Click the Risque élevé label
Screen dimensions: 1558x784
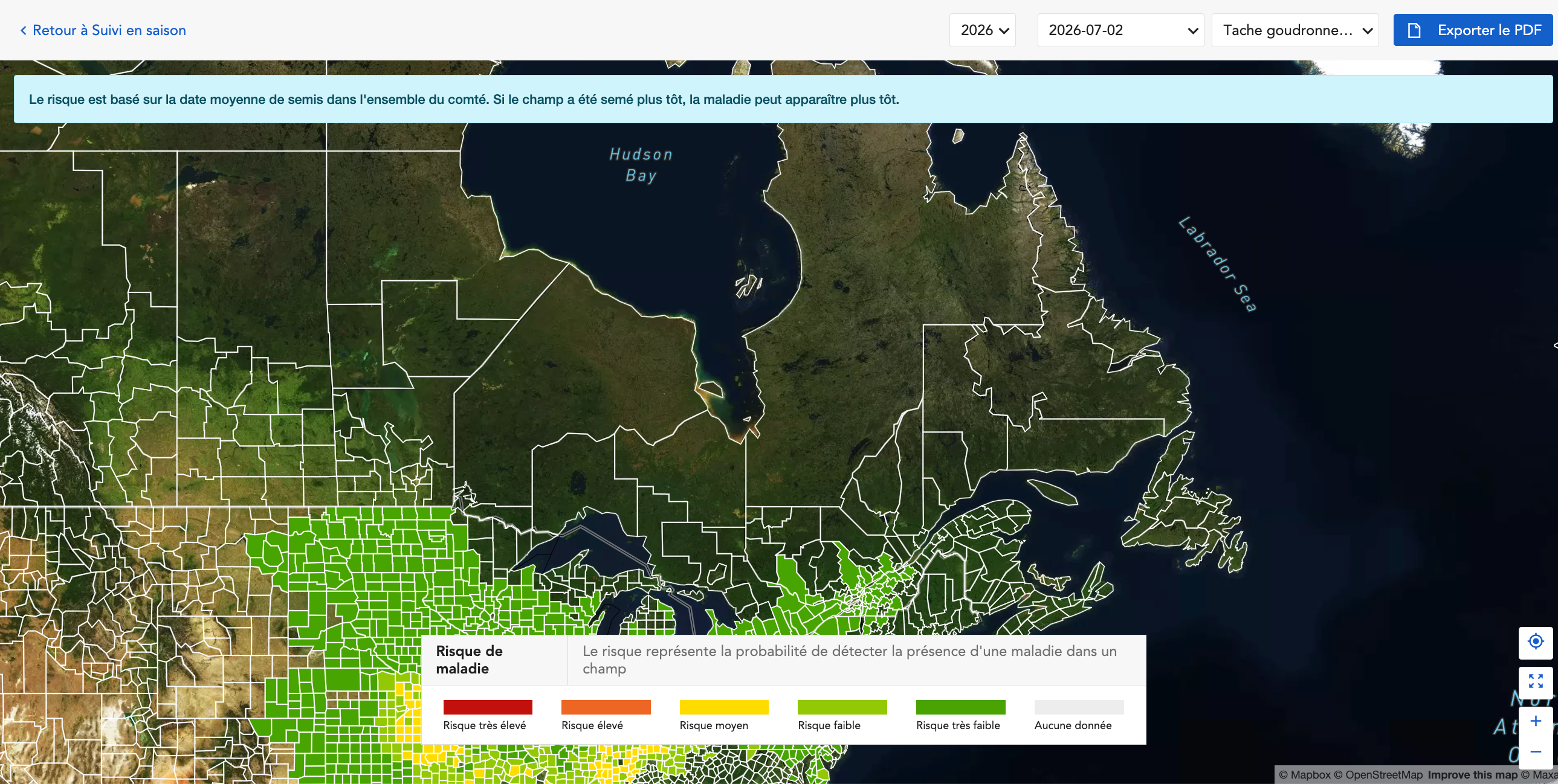pyautogui.click(x=592, y=725)
